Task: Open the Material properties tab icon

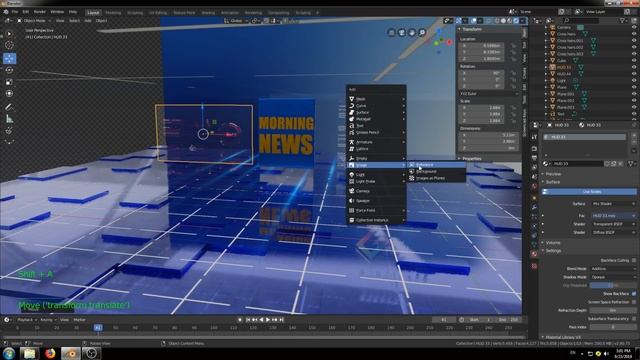Action: click(534, 254)
